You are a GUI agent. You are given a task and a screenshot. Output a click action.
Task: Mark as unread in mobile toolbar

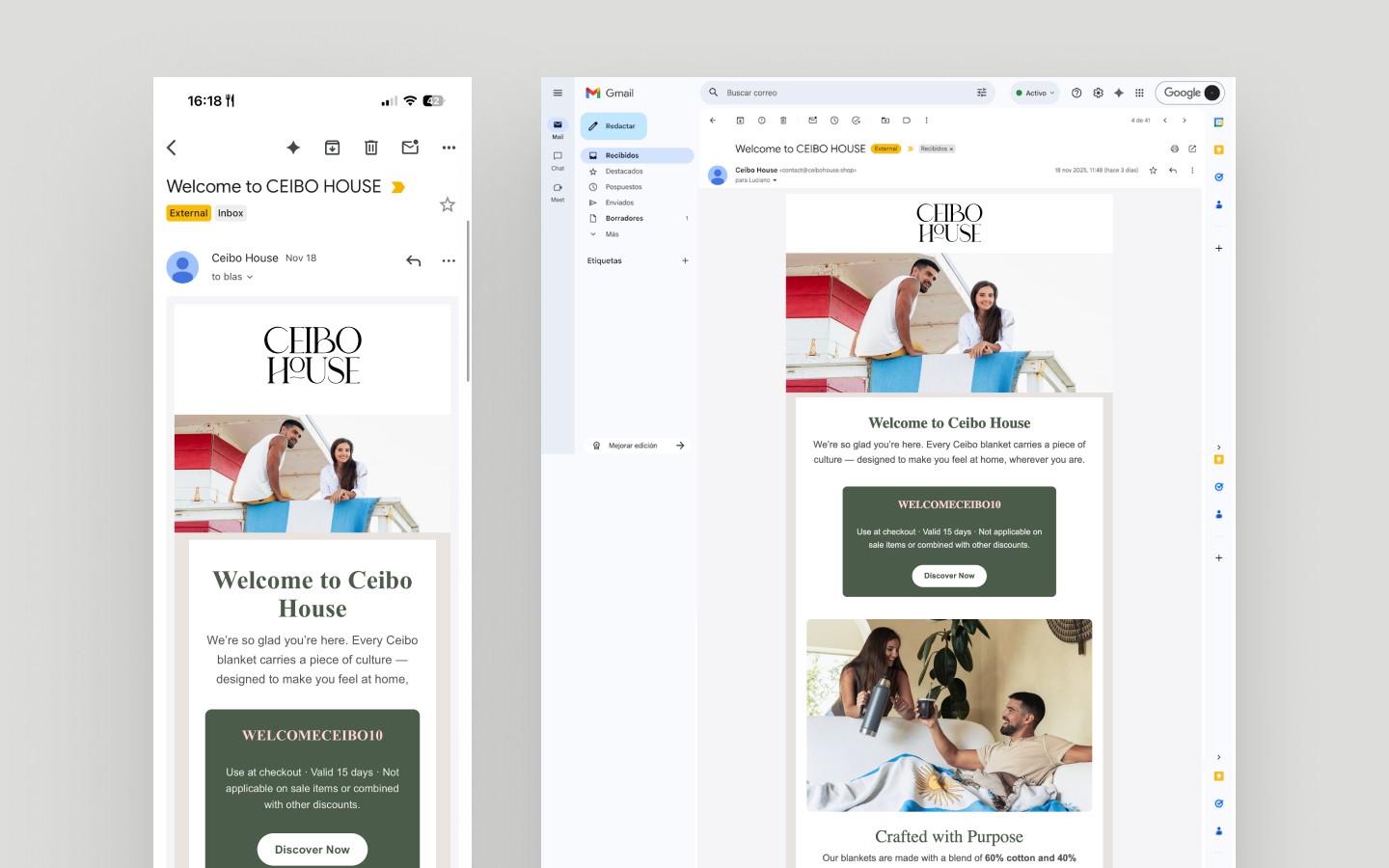coord(410,148)
